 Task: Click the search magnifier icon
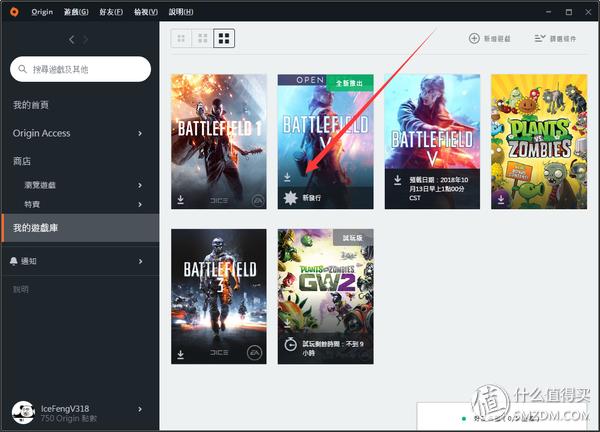22,69
